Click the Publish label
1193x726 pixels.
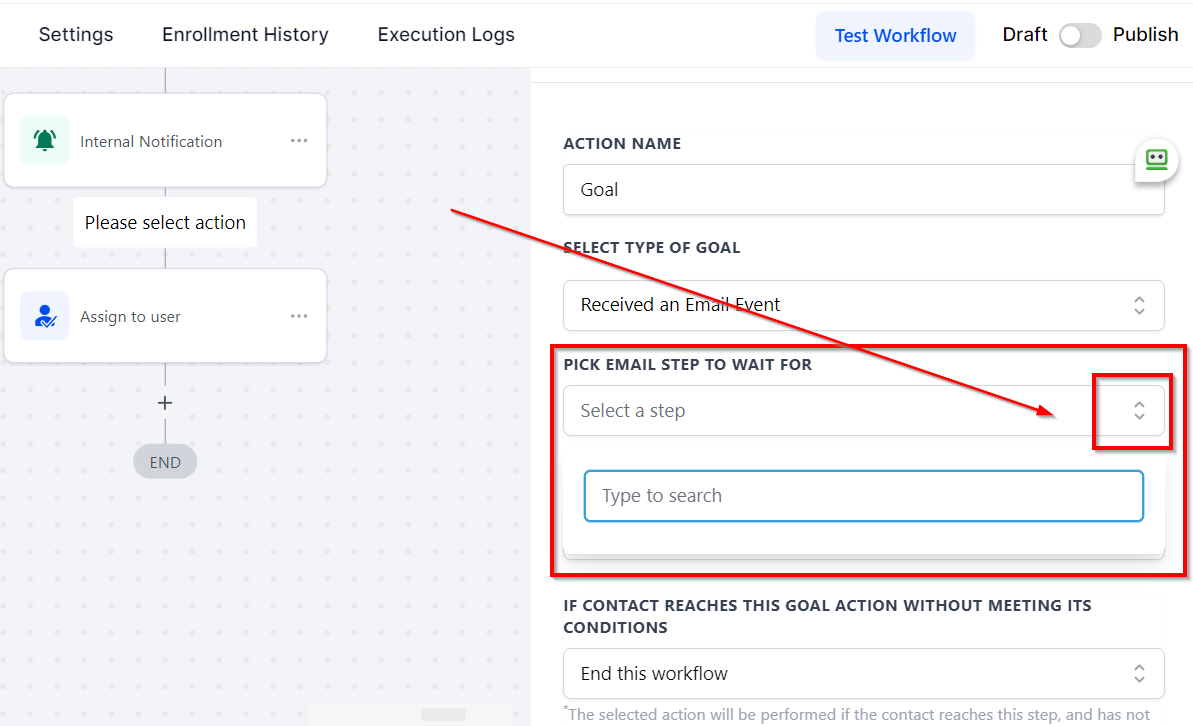point(1145,34)
